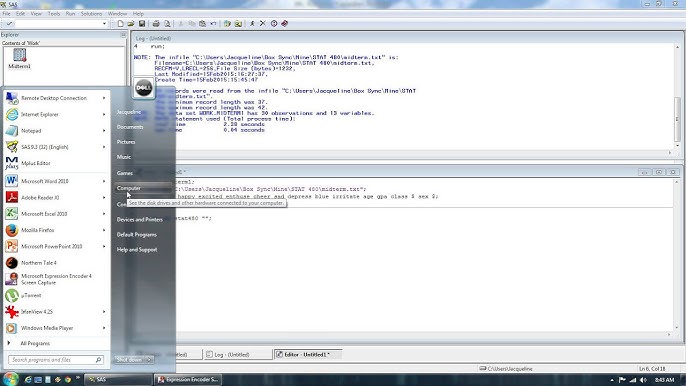686x386 pixels.
Task: Click the Clear All X toolbar icon
Action: 262,24
